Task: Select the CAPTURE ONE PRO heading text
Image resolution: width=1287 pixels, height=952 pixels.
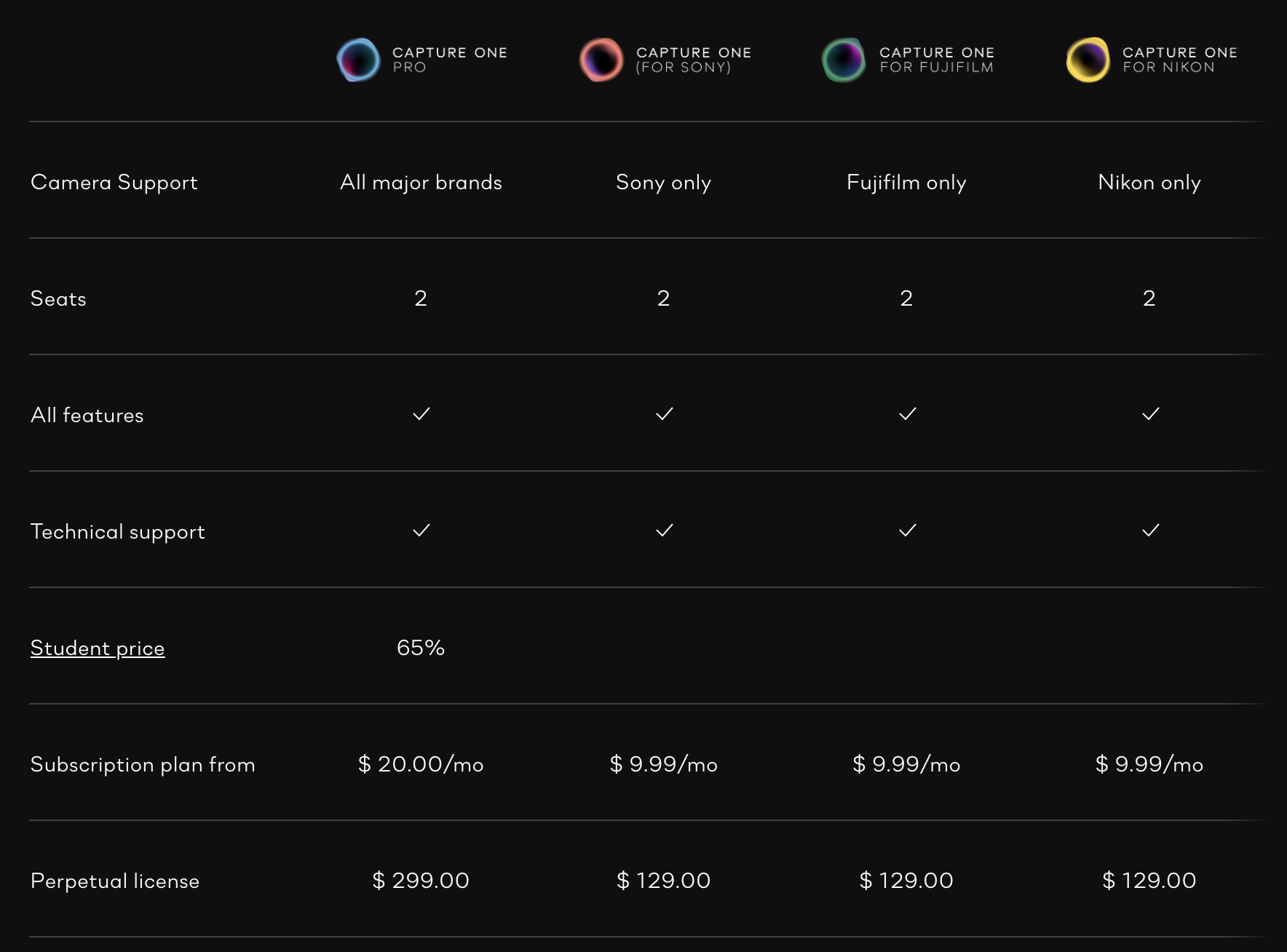Action: (x=450, y=60)
